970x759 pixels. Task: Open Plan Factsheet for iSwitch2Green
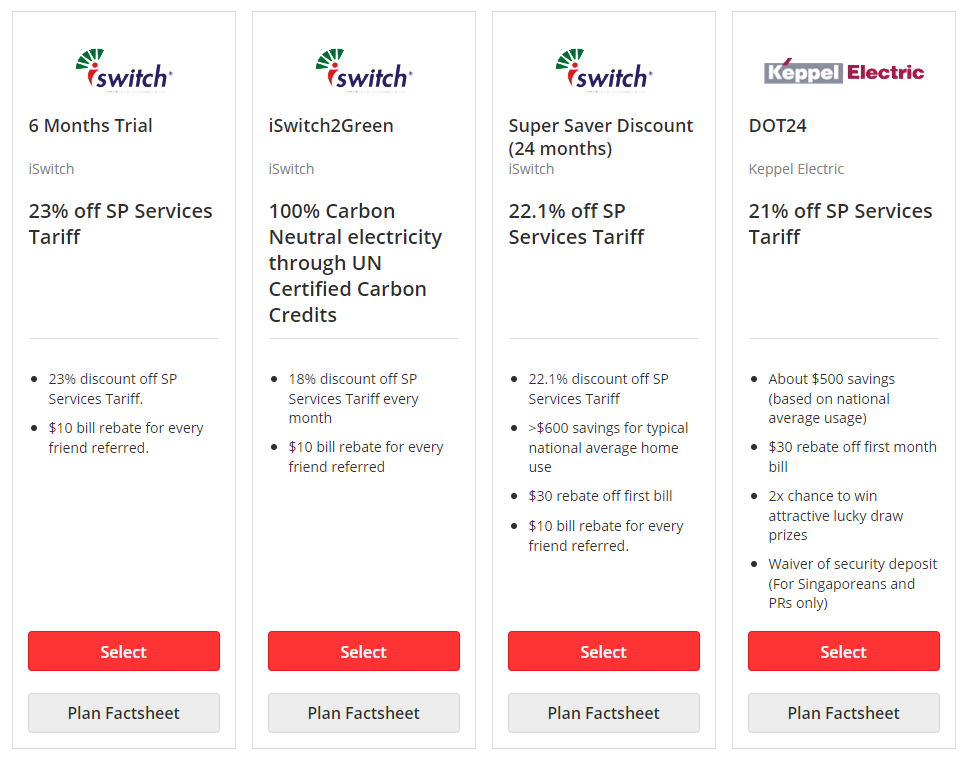point(364,713)
